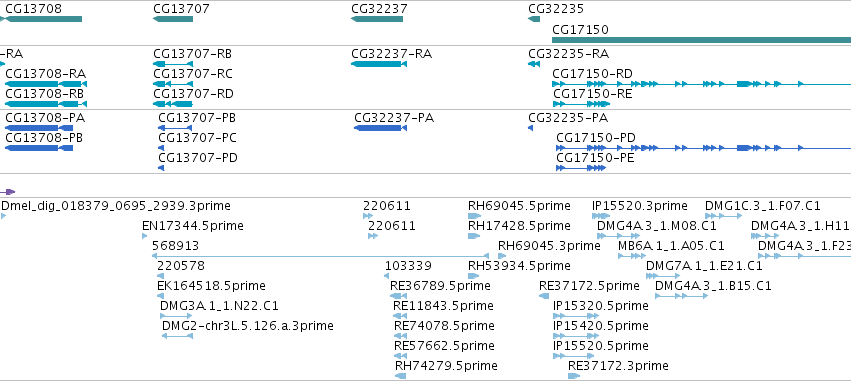Select the CG13708 gene bar

click(41, 19)
